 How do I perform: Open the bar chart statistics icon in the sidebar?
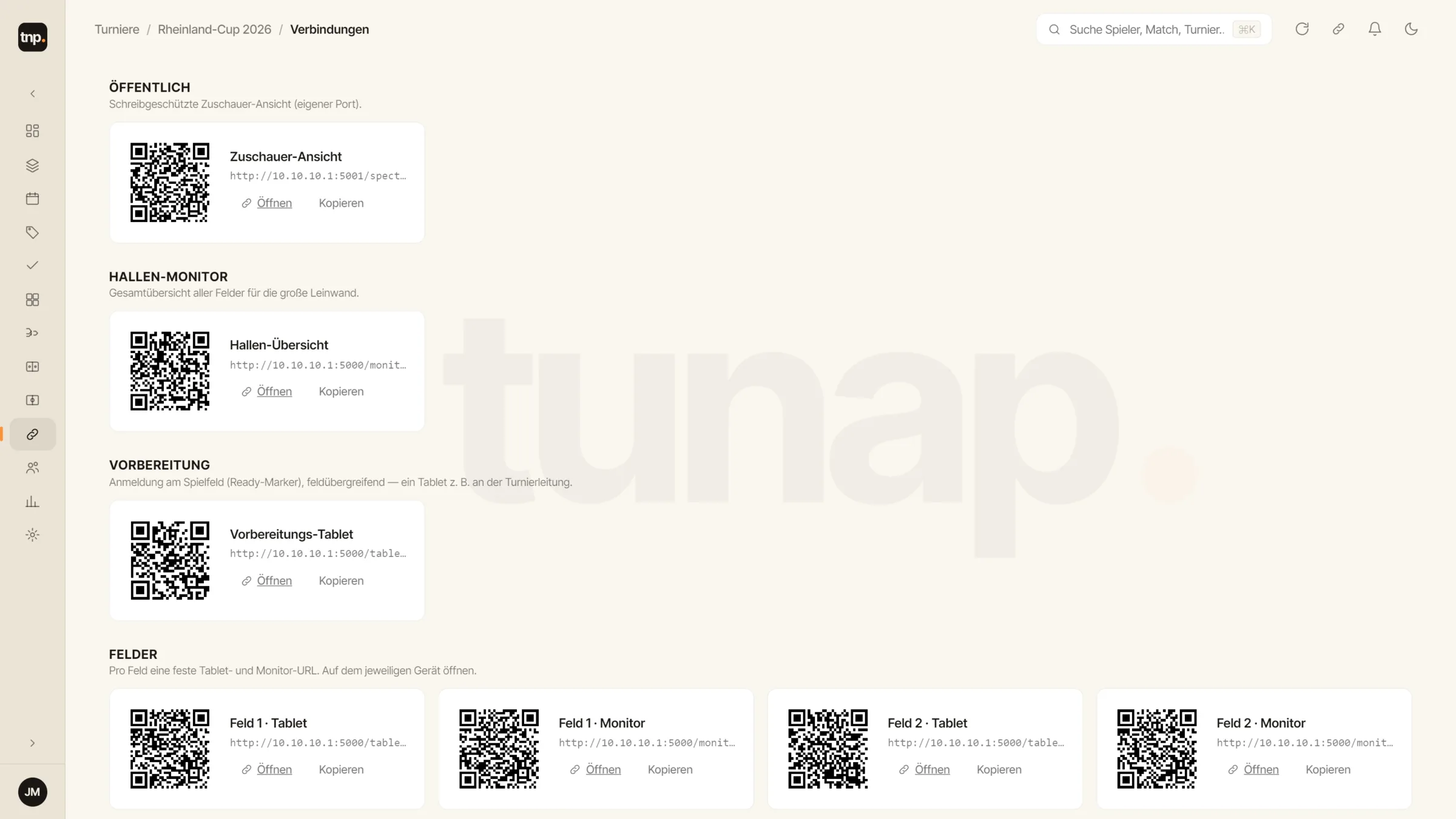(x=33, y=502)
